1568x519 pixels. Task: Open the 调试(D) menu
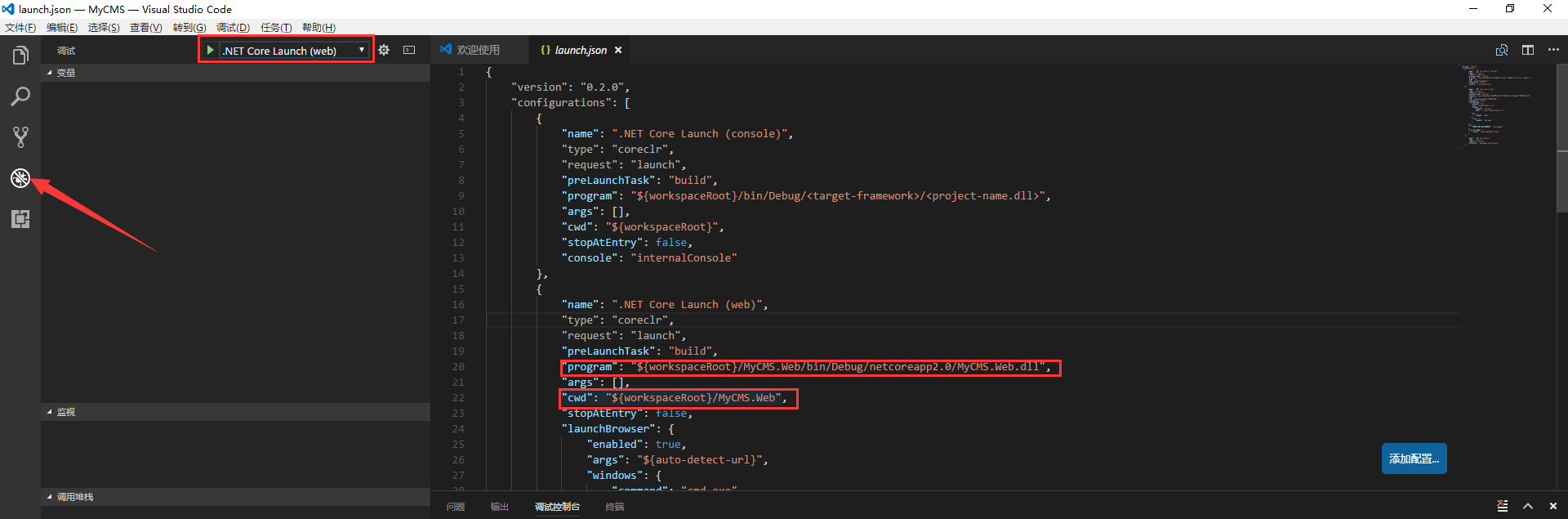233,28
